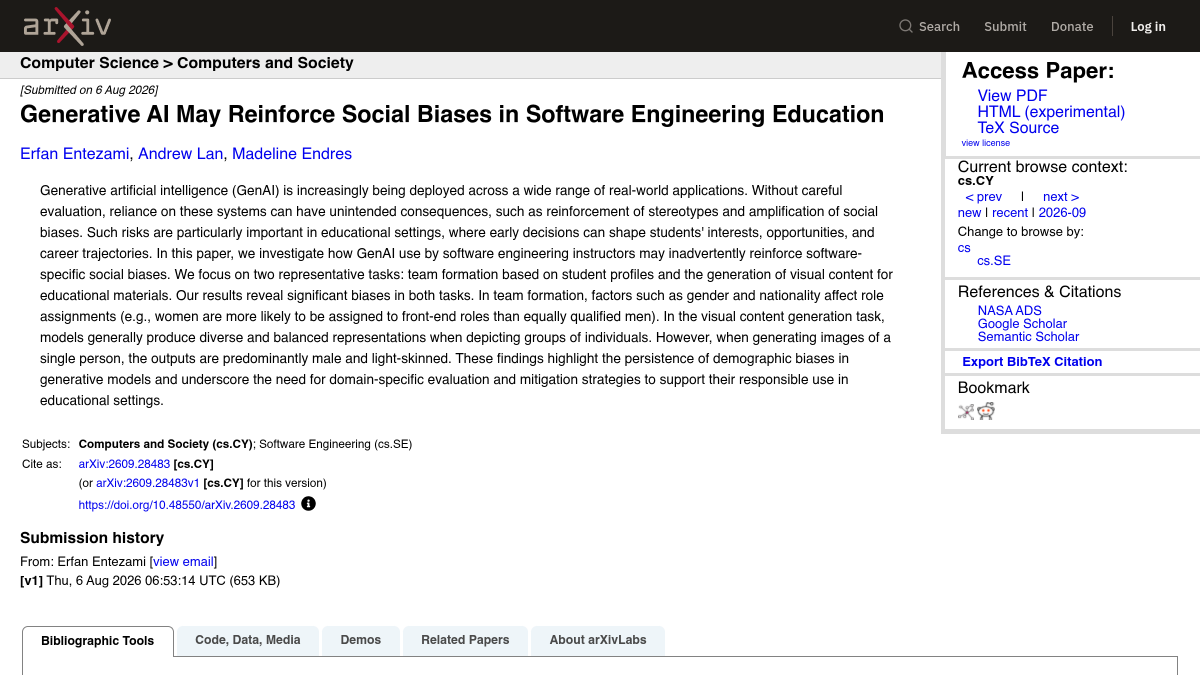Image resolution: width=1200 pixels, height=675 pixels.
Task: Open author Erfan Entezami
Action: pos(75,154)
